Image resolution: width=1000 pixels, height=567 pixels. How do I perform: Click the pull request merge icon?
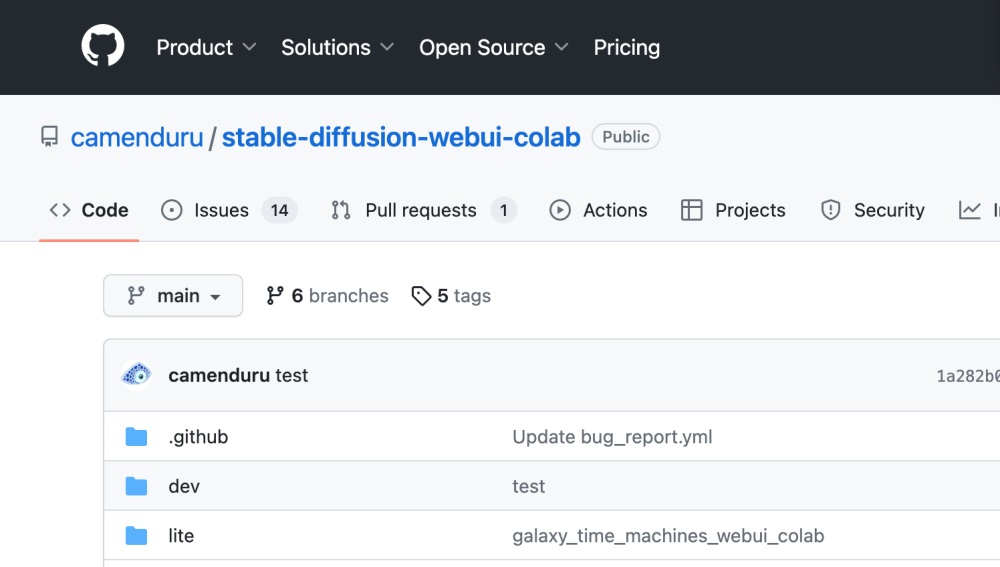click(x=341, y=210)
